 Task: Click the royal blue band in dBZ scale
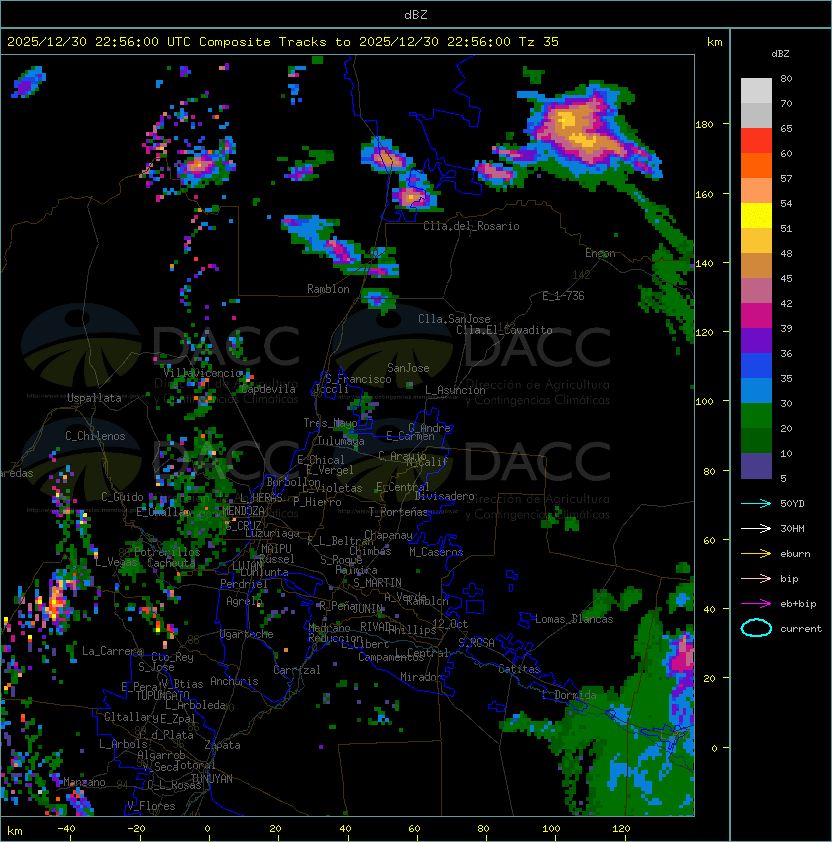pos(756,366)
